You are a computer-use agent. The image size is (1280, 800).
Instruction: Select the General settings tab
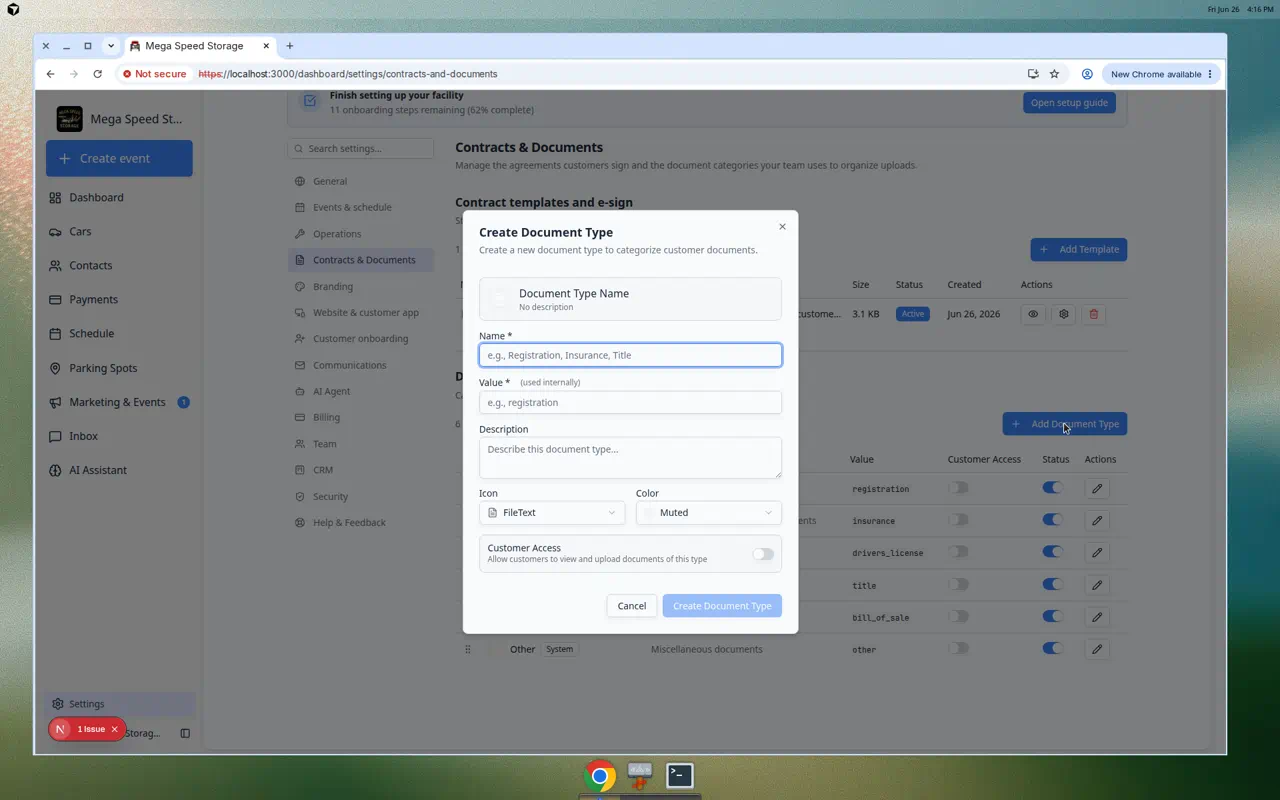(361, 181)
